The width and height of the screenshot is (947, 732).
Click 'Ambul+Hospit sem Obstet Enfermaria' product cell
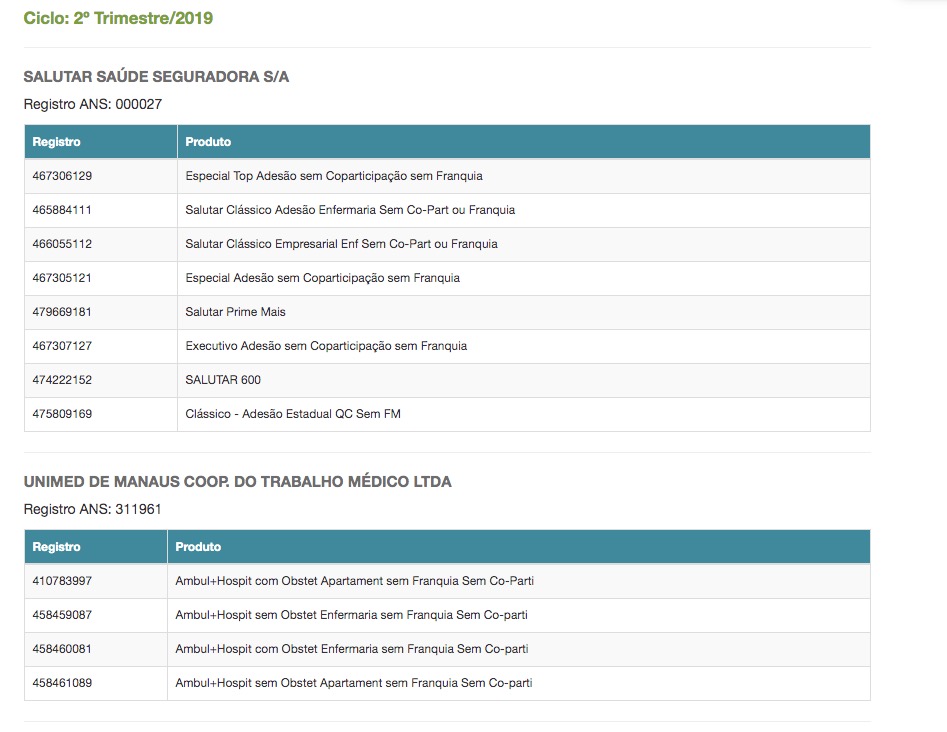point(351,615)
